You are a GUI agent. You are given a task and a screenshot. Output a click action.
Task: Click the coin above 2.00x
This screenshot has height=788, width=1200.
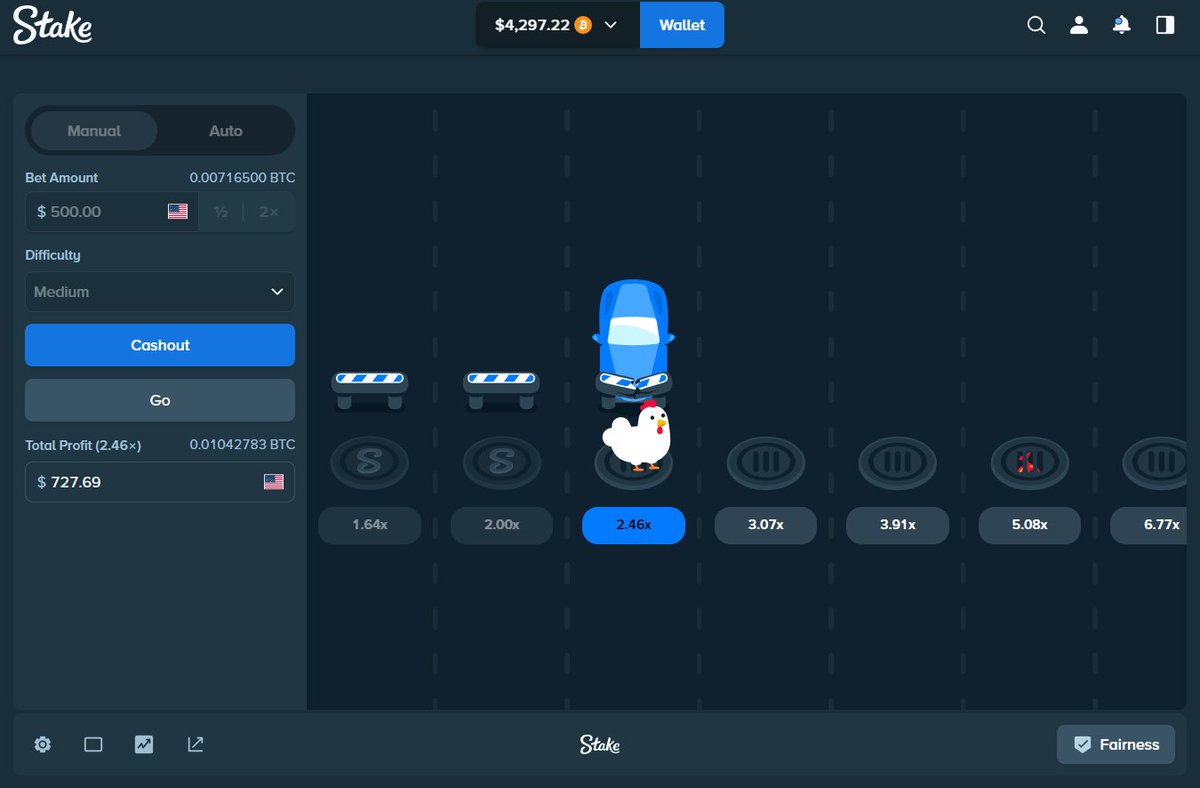click(x=501, y=462)
